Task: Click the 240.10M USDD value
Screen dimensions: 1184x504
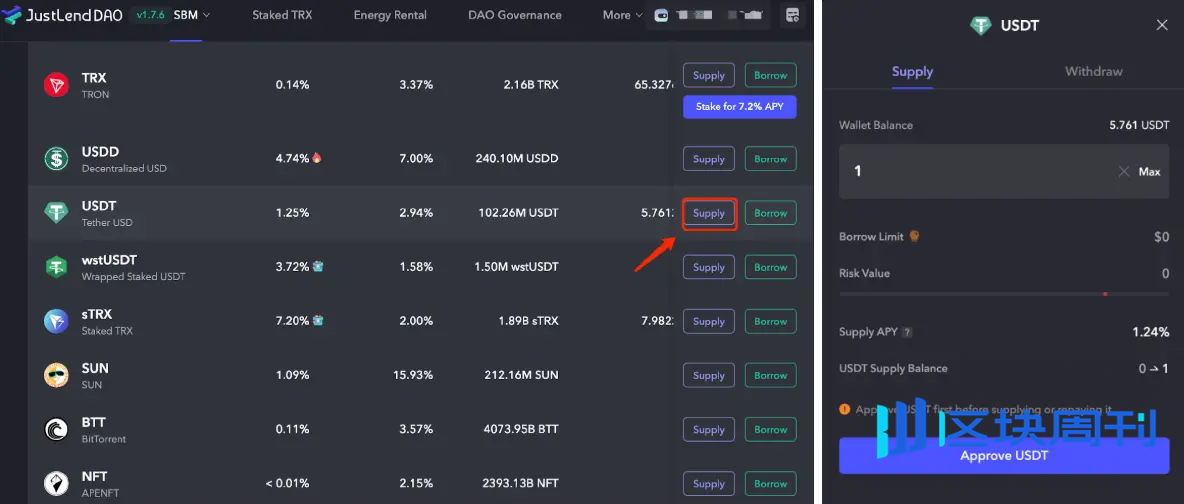Action: tap(518, 159)
